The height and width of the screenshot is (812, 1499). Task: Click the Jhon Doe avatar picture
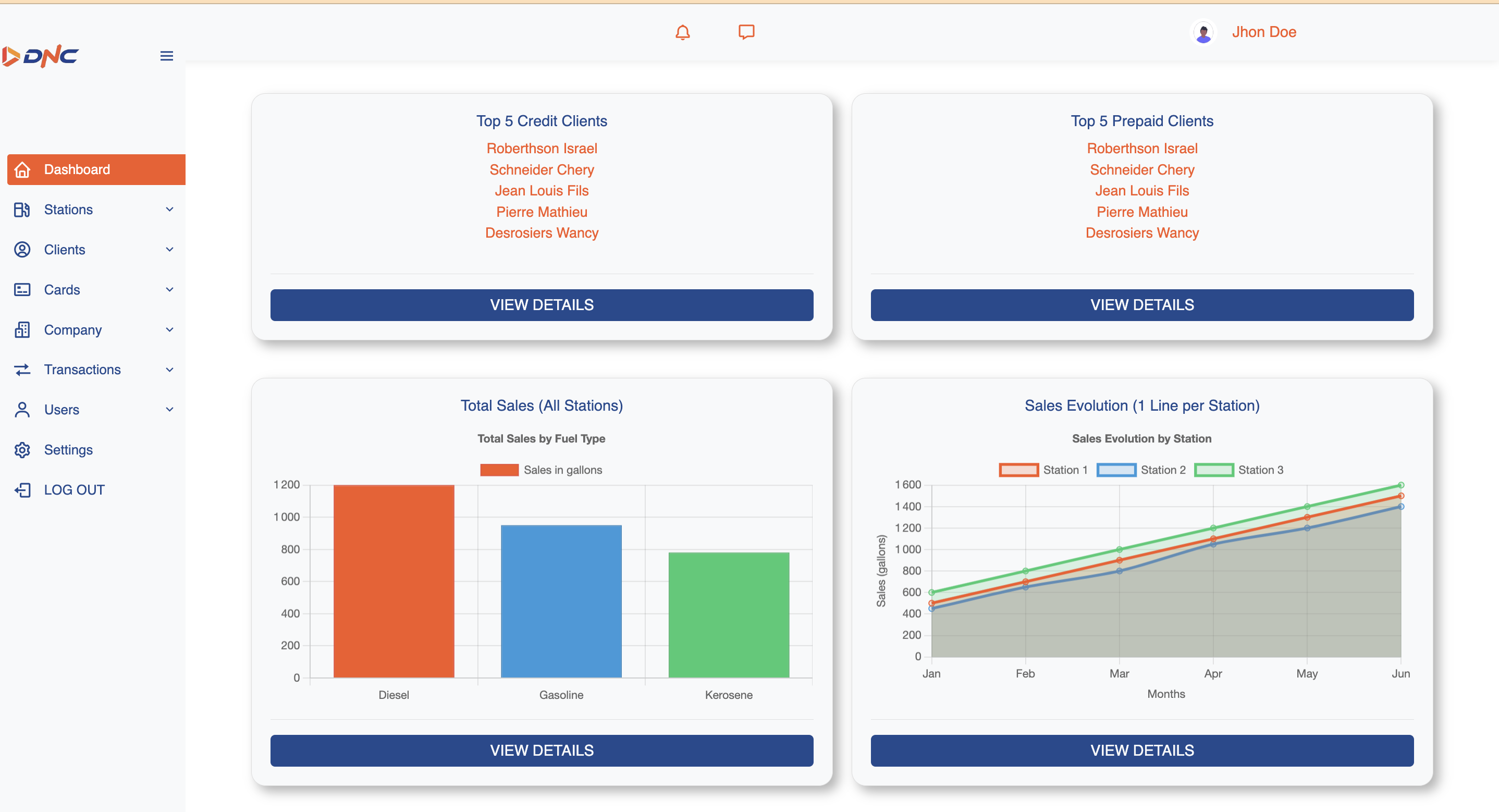click(1203, 33)
